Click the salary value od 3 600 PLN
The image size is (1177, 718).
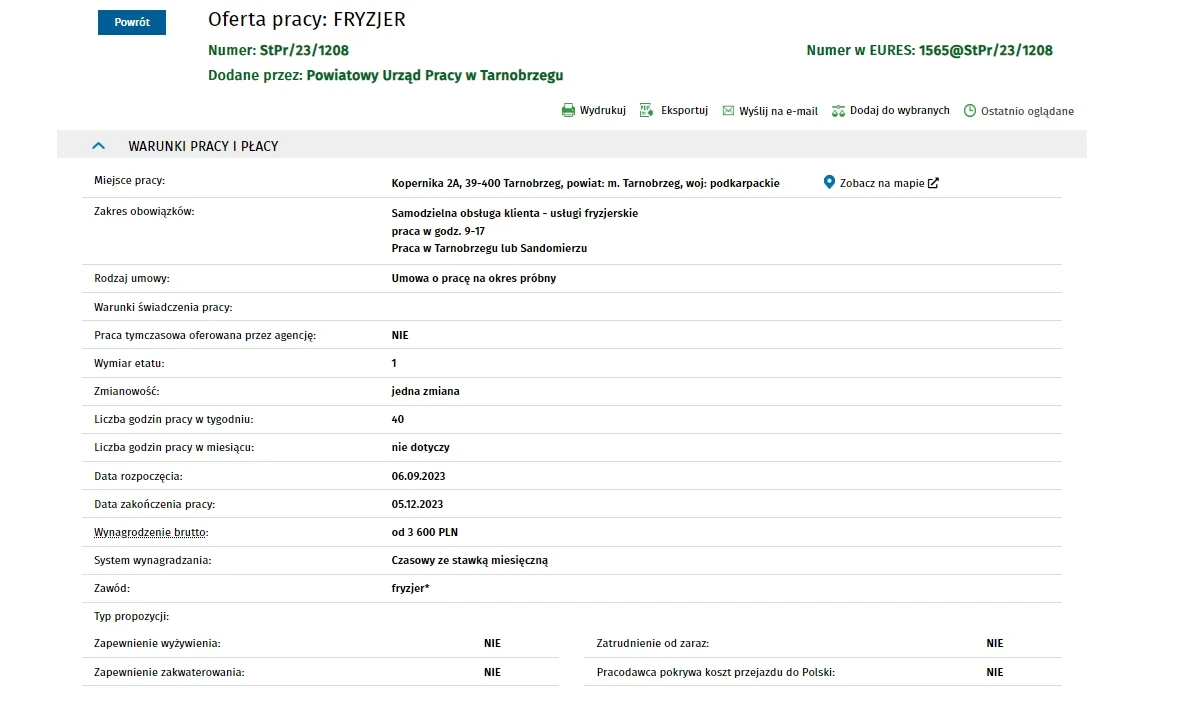coord(425,532)
